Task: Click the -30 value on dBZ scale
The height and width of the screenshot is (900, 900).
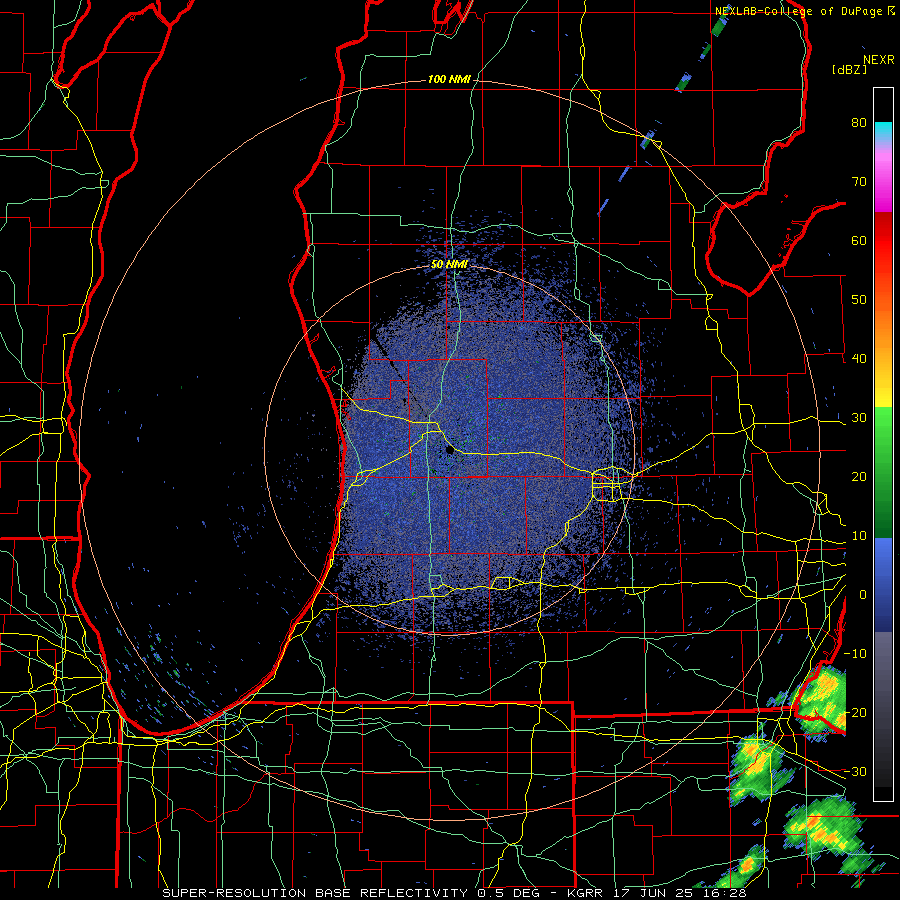Action: [x=855, y=771]
